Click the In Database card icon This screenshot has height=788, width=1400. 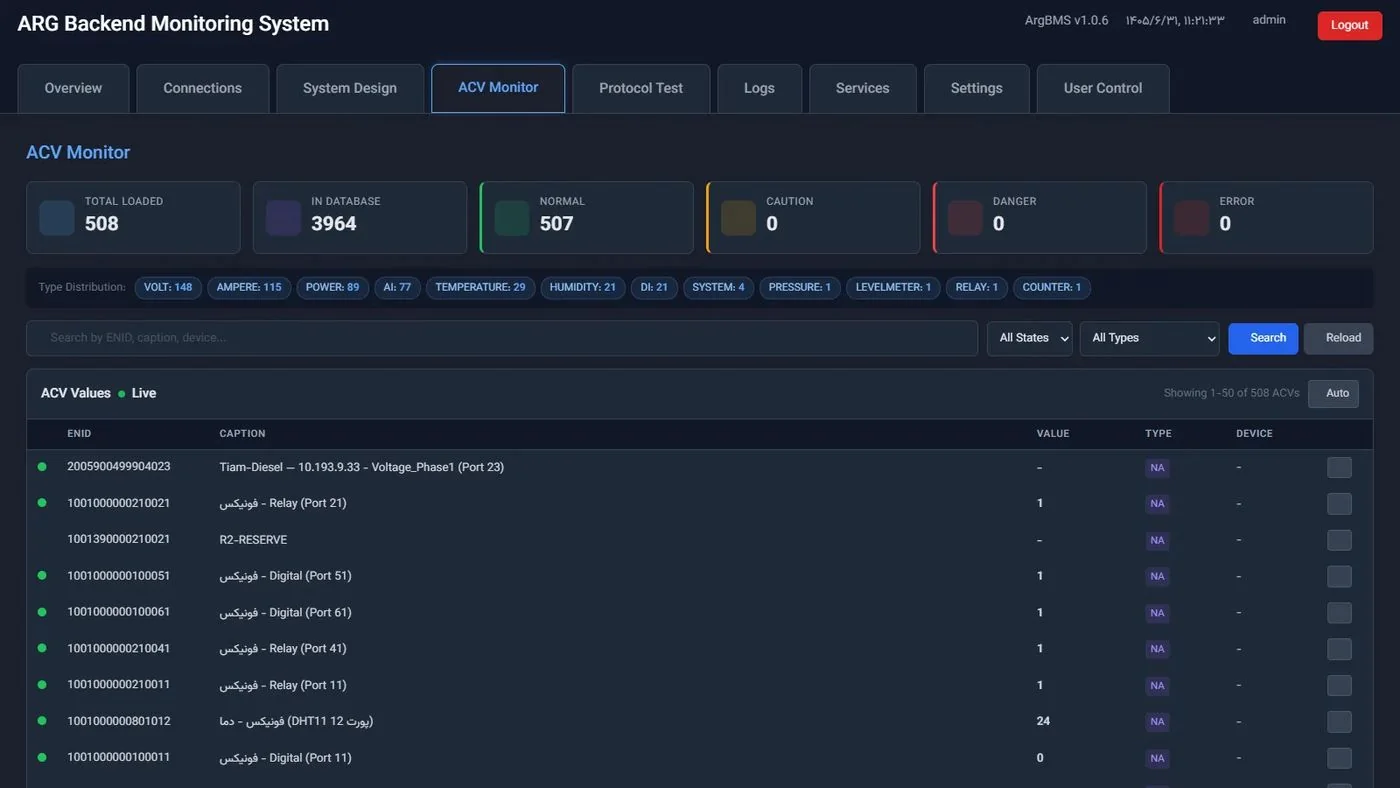coord(284,218)
